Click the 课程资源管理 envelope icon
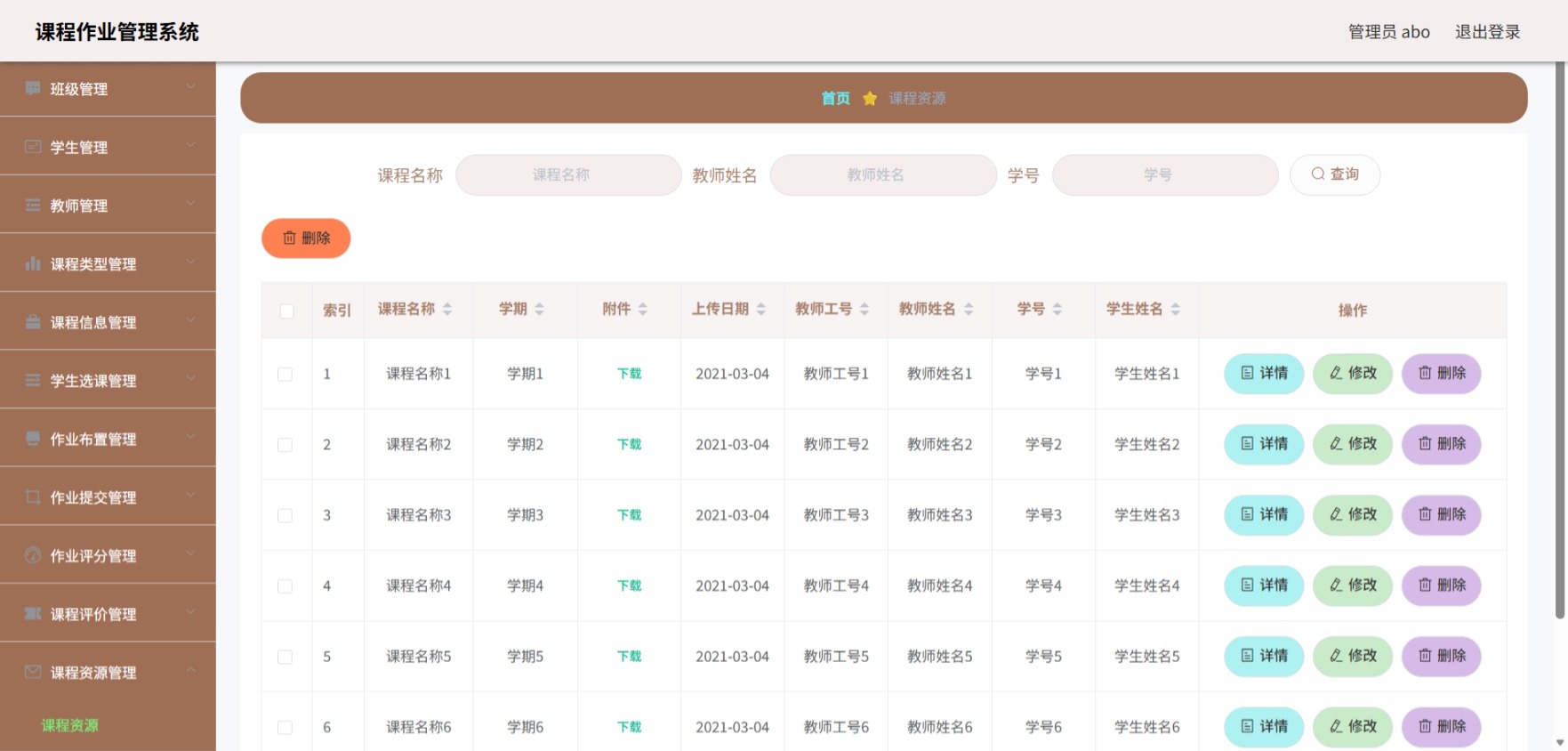This screenshot has width=1568, height=751. (33, 672)
